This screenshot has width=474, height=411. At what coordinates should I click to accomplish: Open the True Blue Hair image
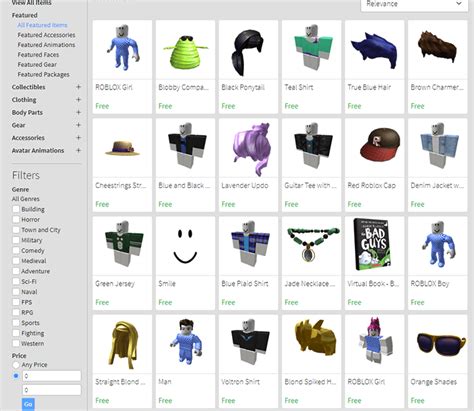374,50
